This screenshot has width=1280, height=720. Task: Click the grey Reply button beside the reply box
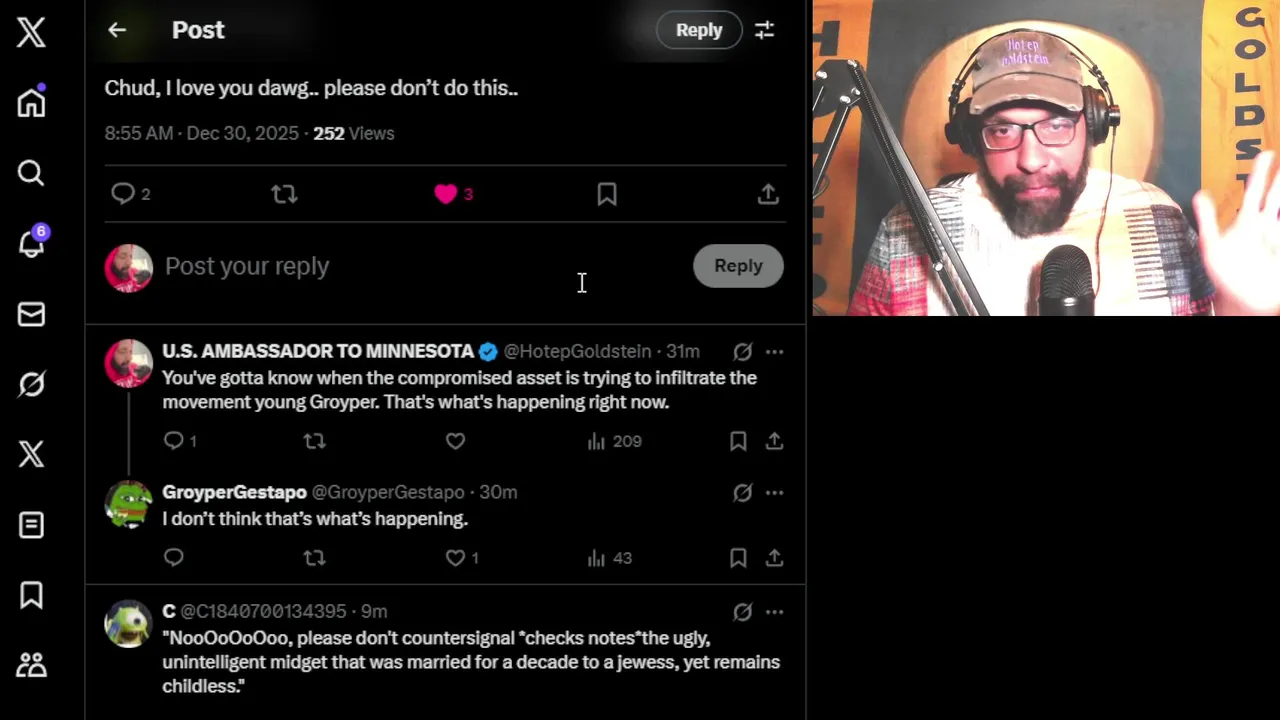[x=738, y=266]
